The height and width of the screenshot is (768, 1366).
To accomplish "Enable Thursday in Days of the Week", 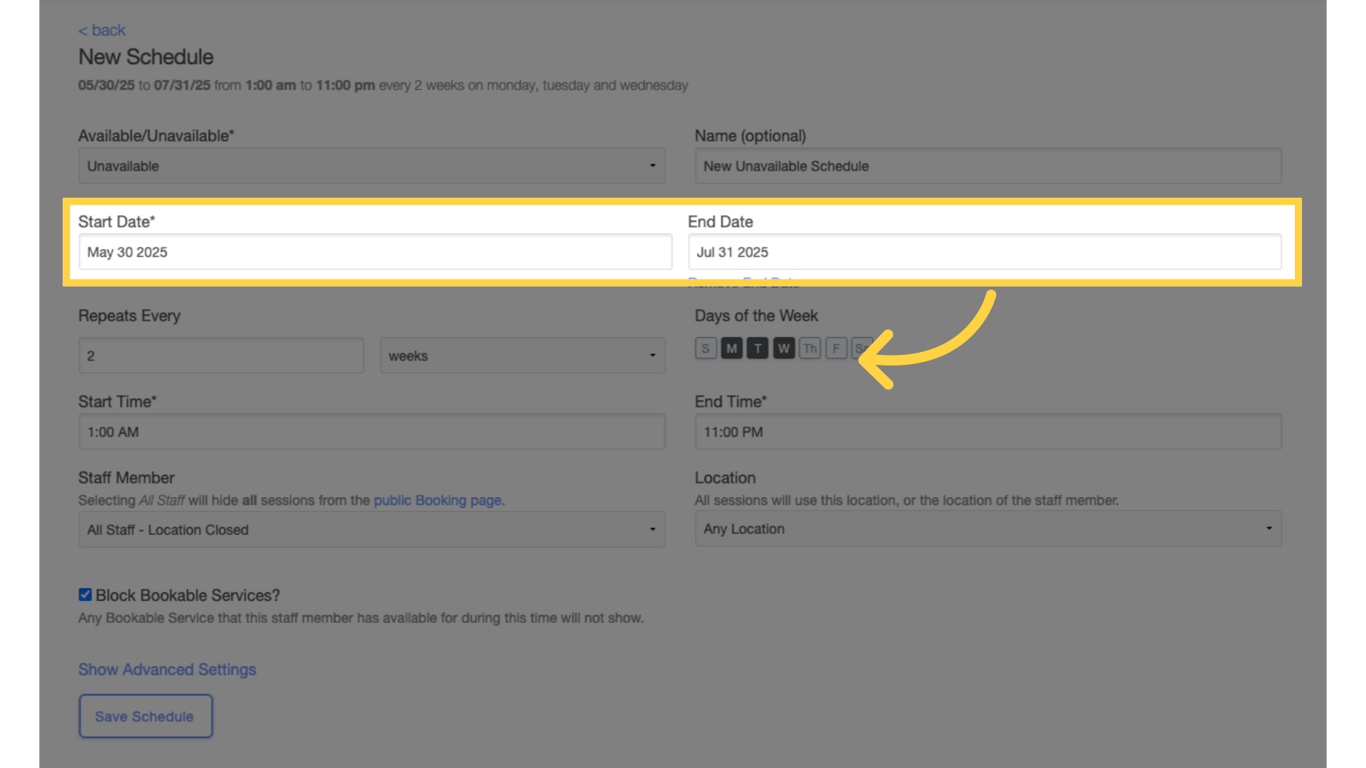I will (x=810, y=347).
